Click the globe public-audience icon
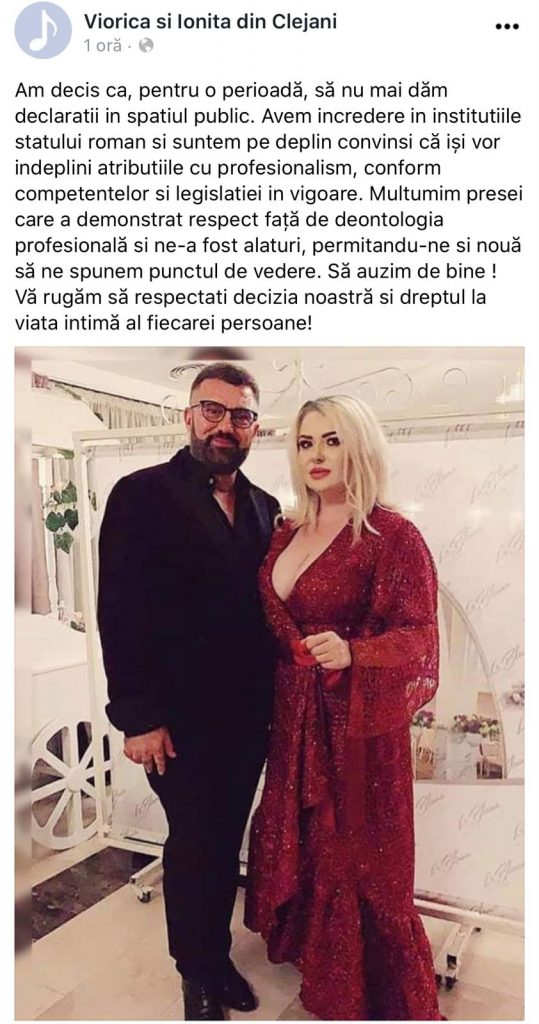Viewport: 539px width, 1024px height. 146,46
